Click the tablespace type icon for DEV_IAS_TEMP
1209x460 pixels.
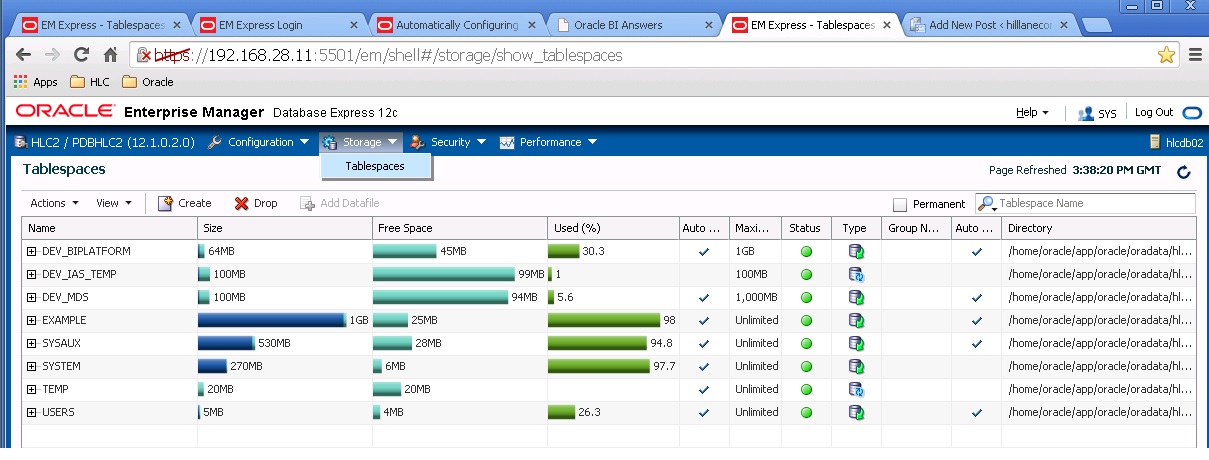coord(855,274)
